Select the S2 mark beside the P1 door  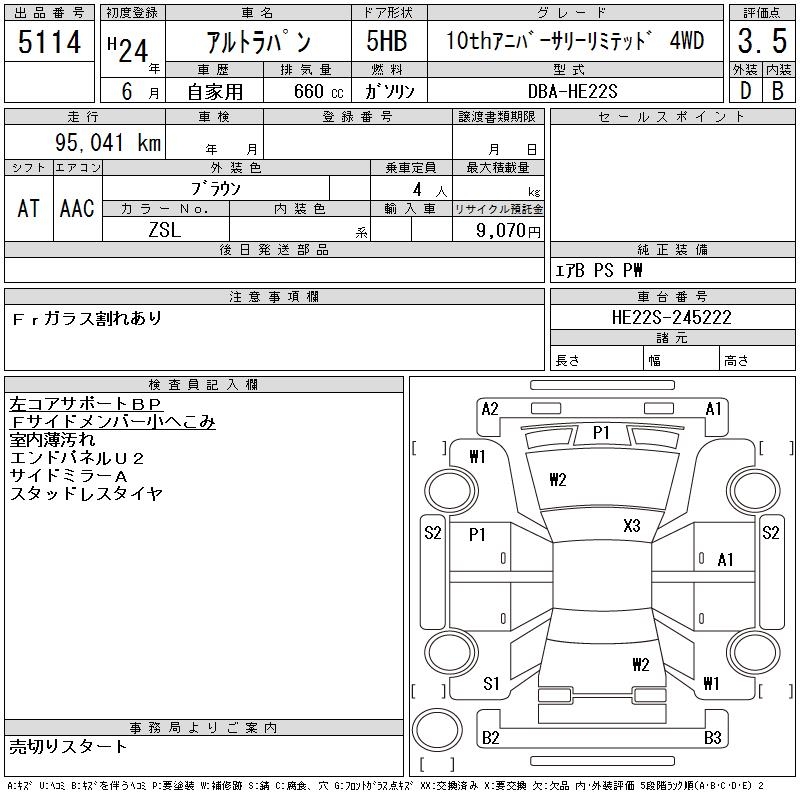[x=433, y=533]
